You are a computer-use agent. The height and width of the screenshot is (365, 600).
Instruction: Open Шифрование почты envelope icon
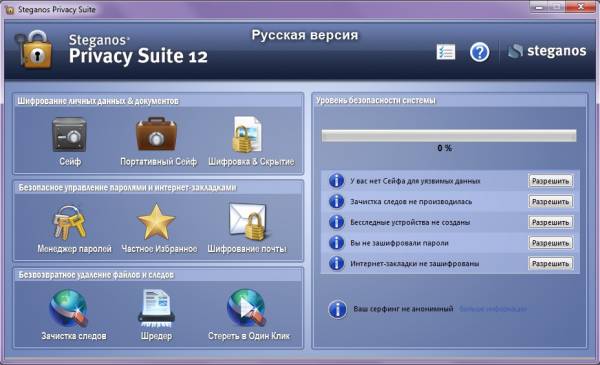point(248,222)
